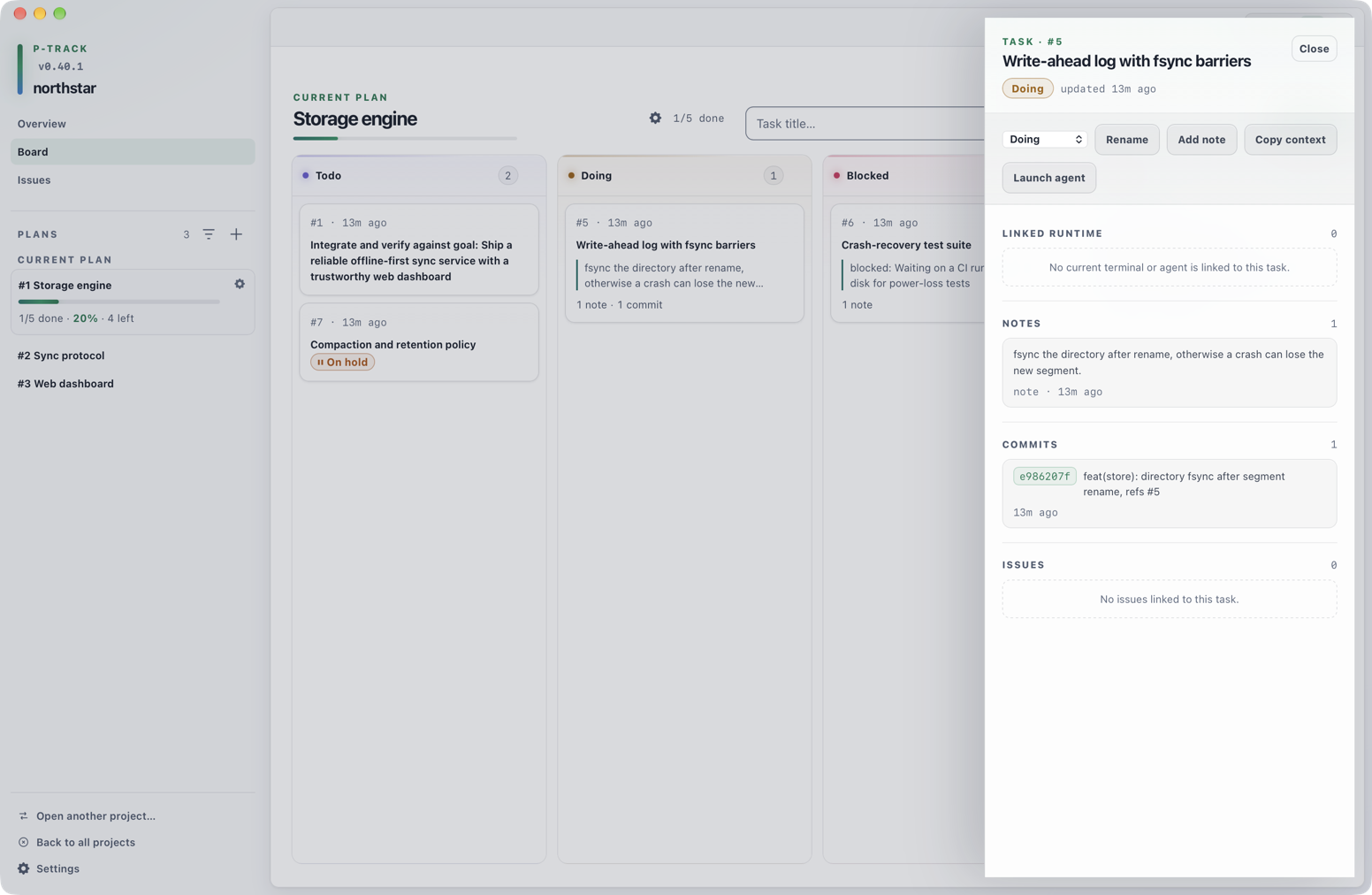
Task: Click the On hold badge
Action: pos(342,362)
